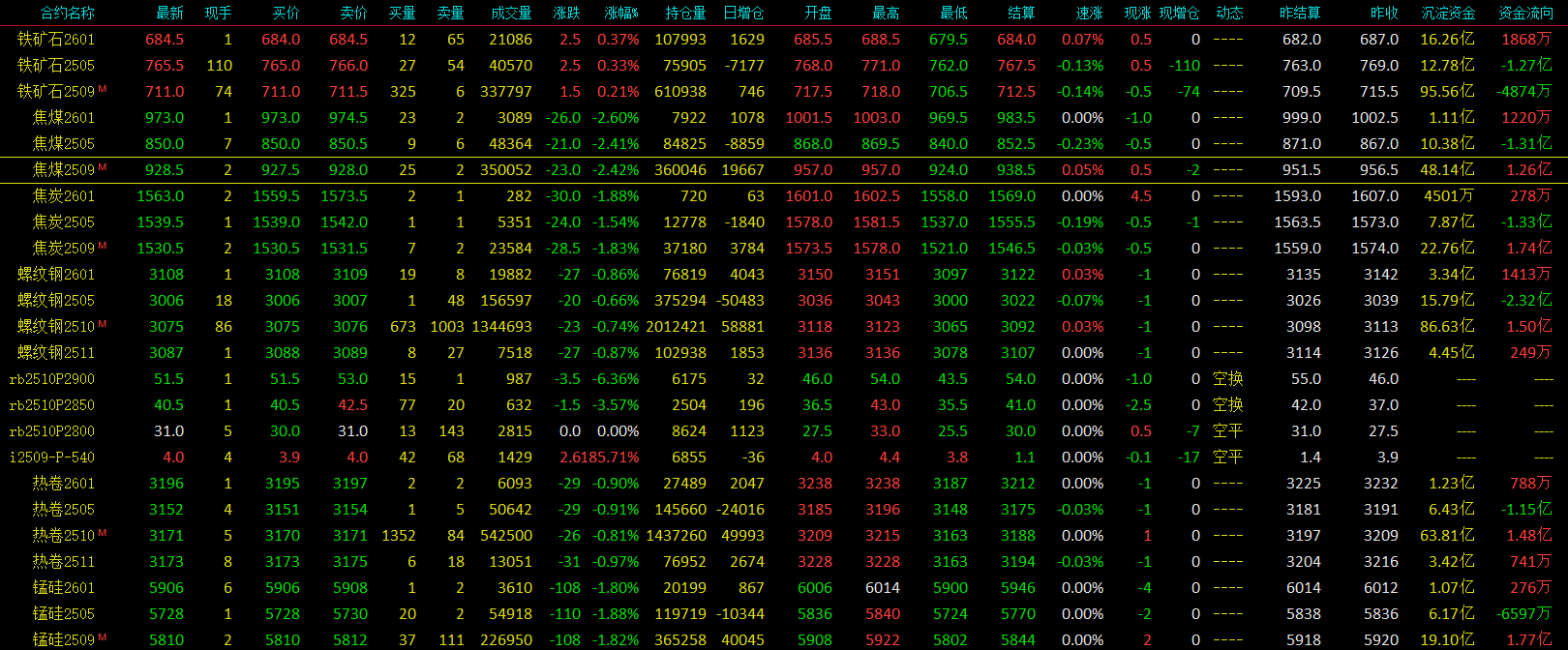Click the 资金流向 column header
This screenshot has height=650, width=1568.
click(x=1525, y=13)
